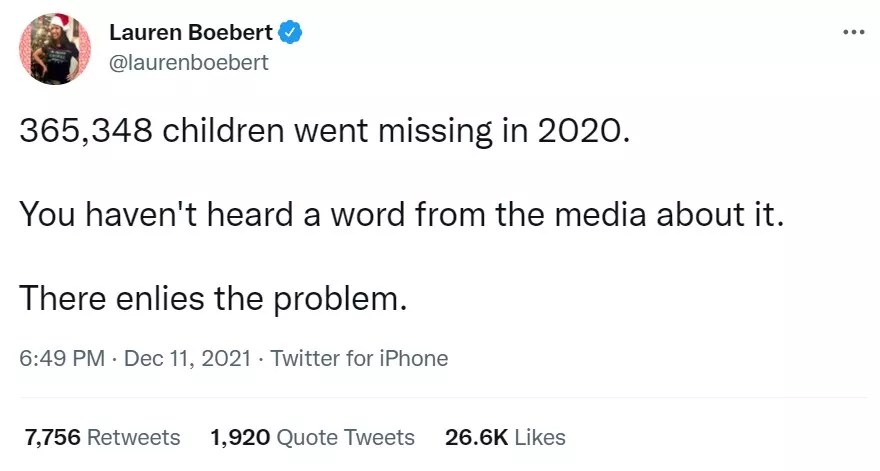Visit the @laurenboebert handle link

(x=189, y=62)
